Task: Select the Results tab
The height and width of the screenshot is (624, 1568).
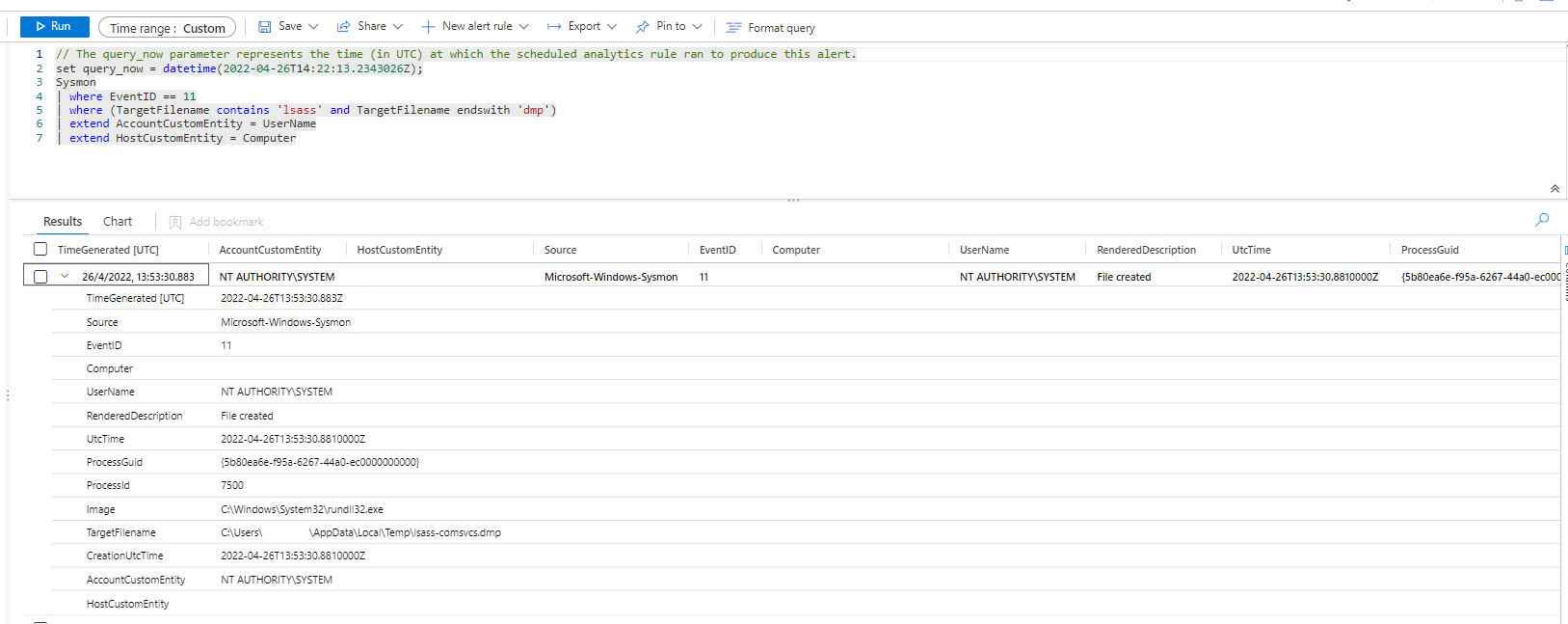Action: [63, 222]
